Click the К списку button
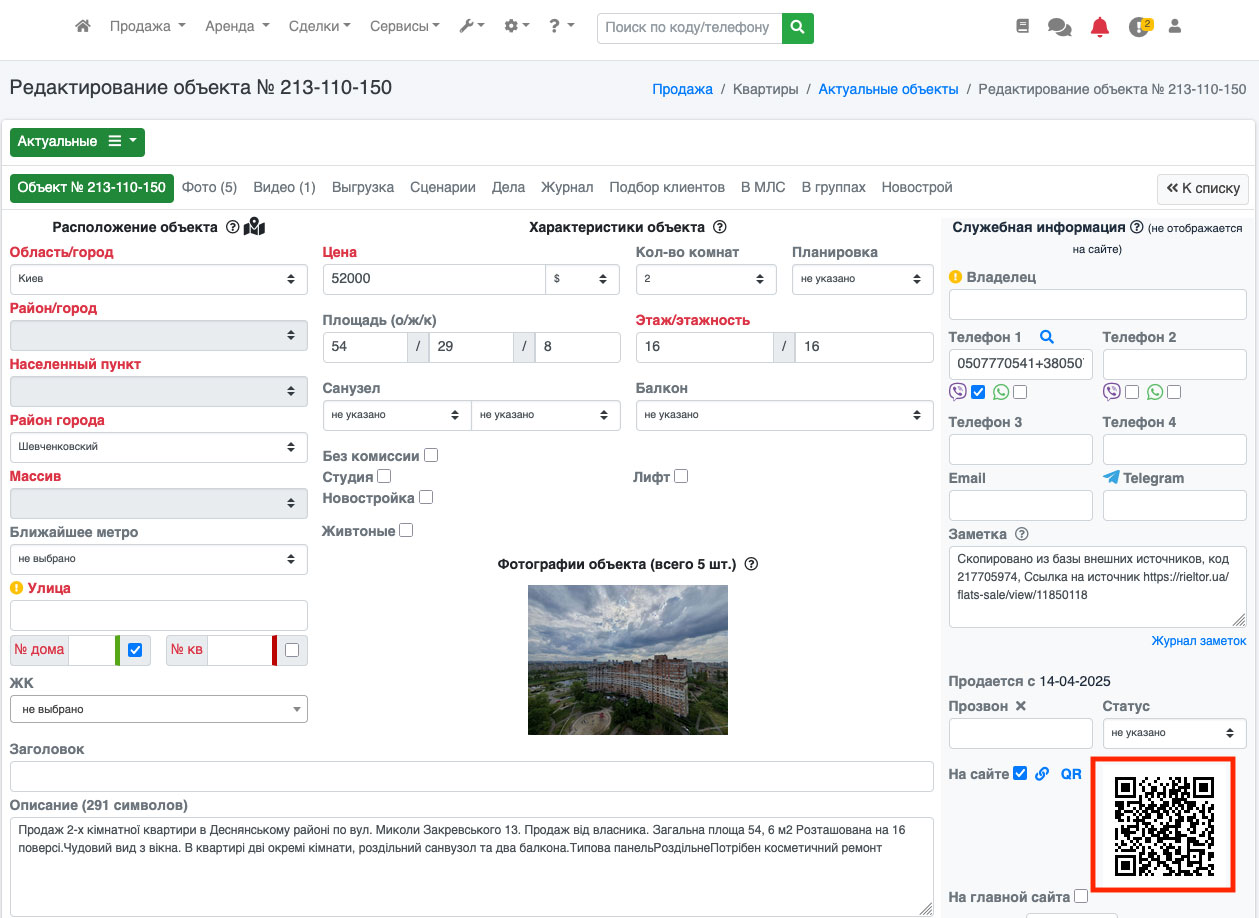Viewport: 1259px width, 918px height. [x=1203, y=188]
